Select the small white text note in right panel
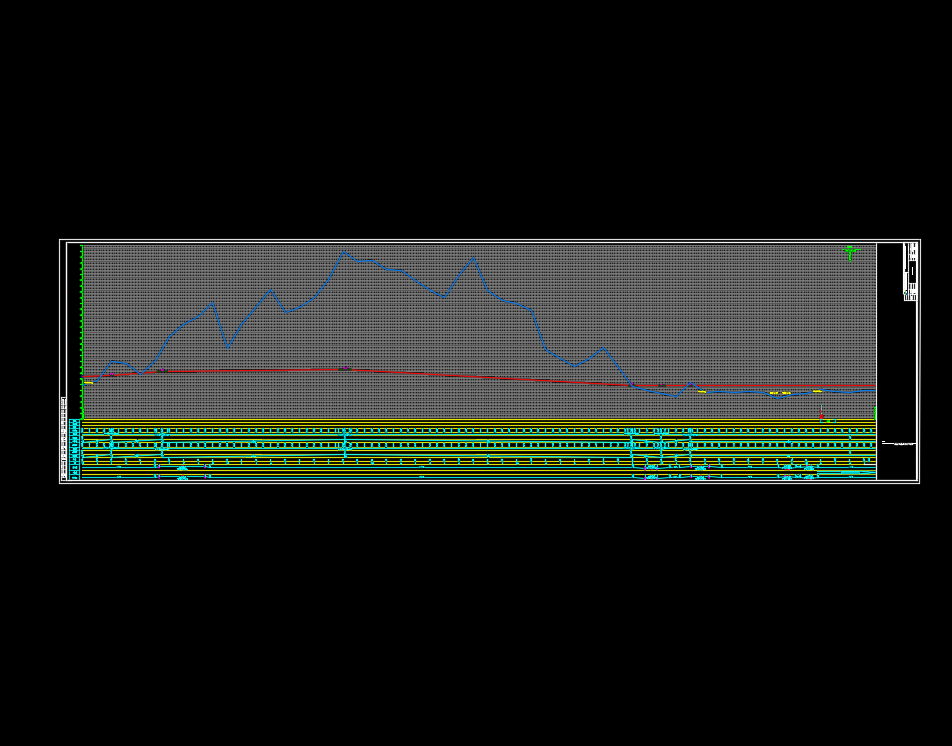The image size is (952, 746). (900, 443)
